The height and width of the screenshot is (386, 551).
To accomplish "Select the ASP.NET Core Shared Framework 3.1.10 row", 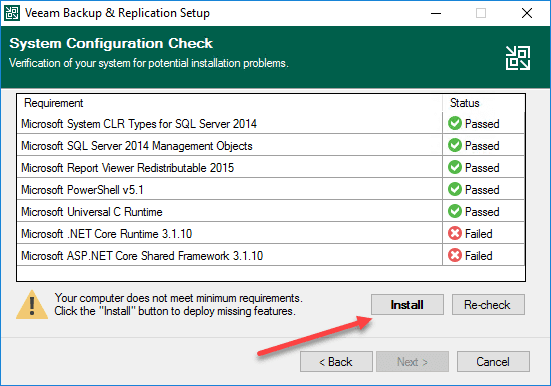I will [x=271, y=256].
